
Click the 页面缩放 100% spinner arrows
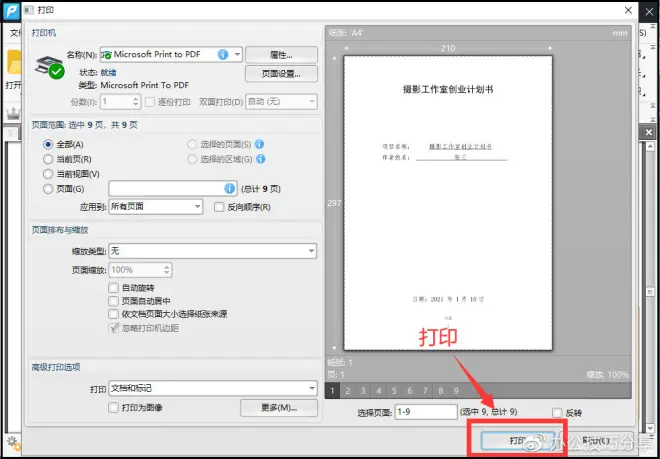tap(167, 270)
